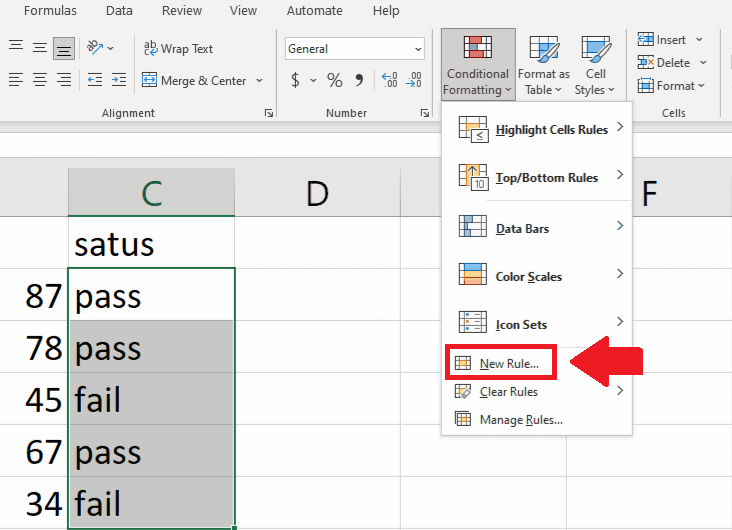This screenshot has height=530, width=732.
Task: Expand Top/Bottom Rules submenu
Action: 537,177
